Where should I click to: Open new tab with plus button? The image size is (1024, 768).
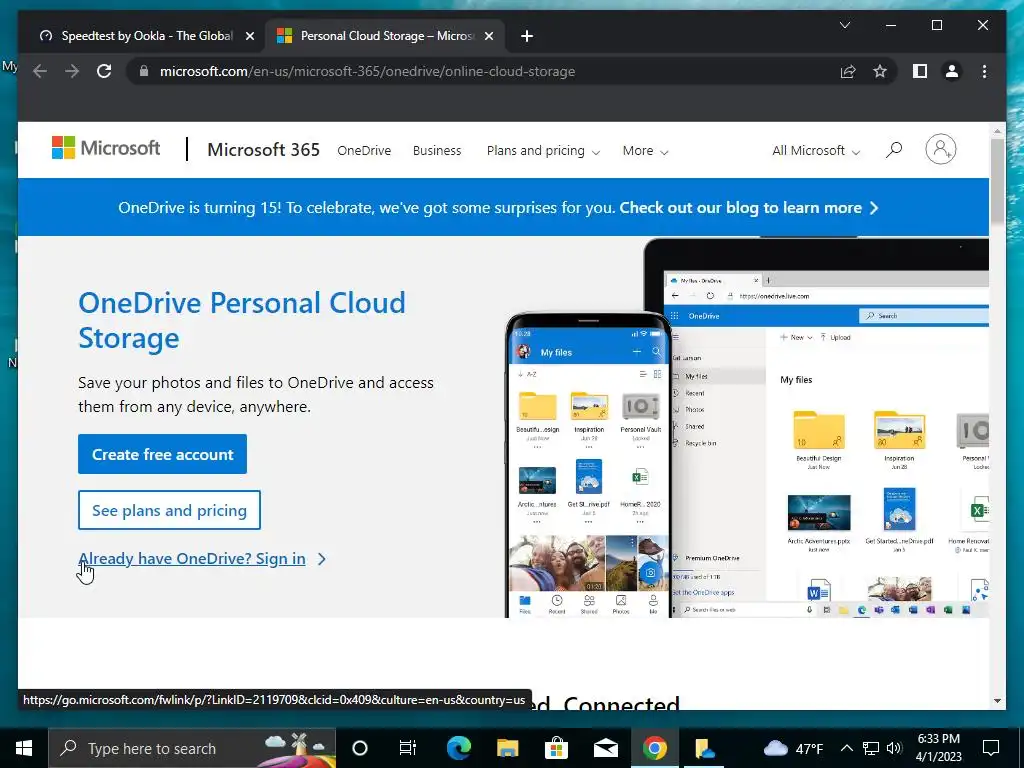click(x=527, y=36)
